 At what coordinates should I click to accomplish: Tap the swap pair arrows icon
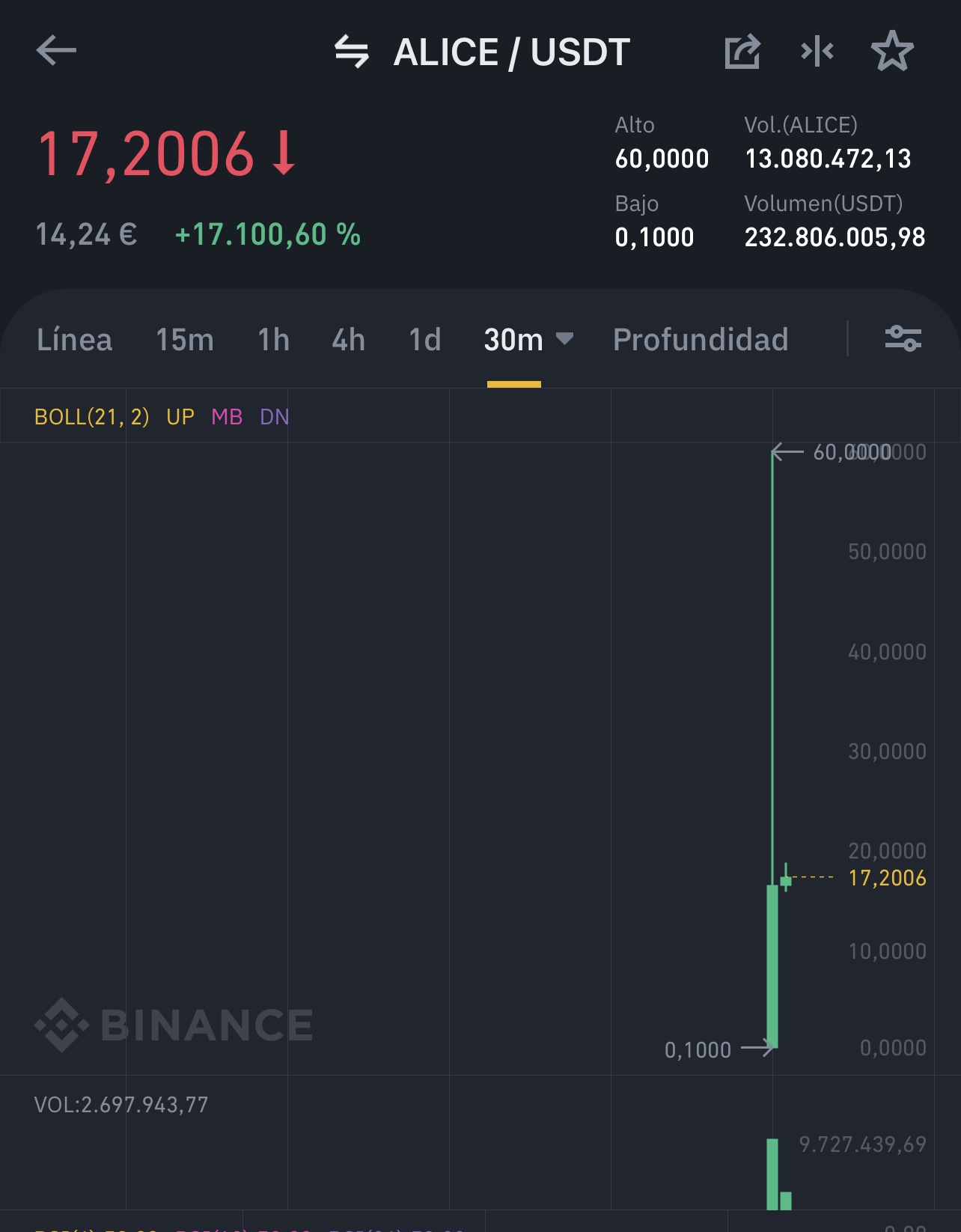pyautogui.click(x=351, y=52)
